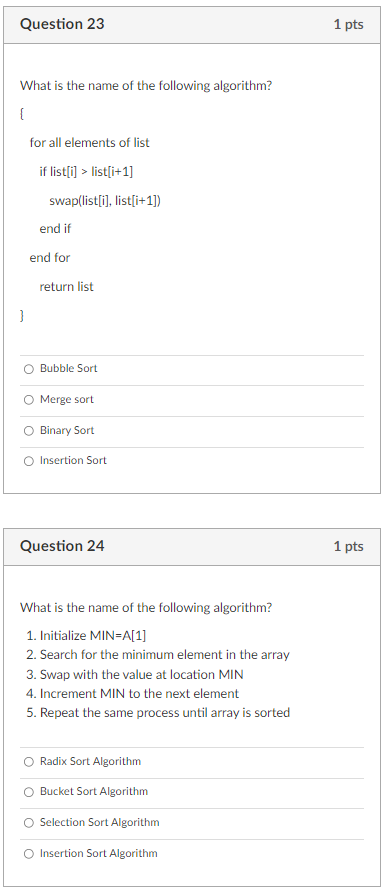Click the '1 pts' label on Question 24

tap(348, 547)
